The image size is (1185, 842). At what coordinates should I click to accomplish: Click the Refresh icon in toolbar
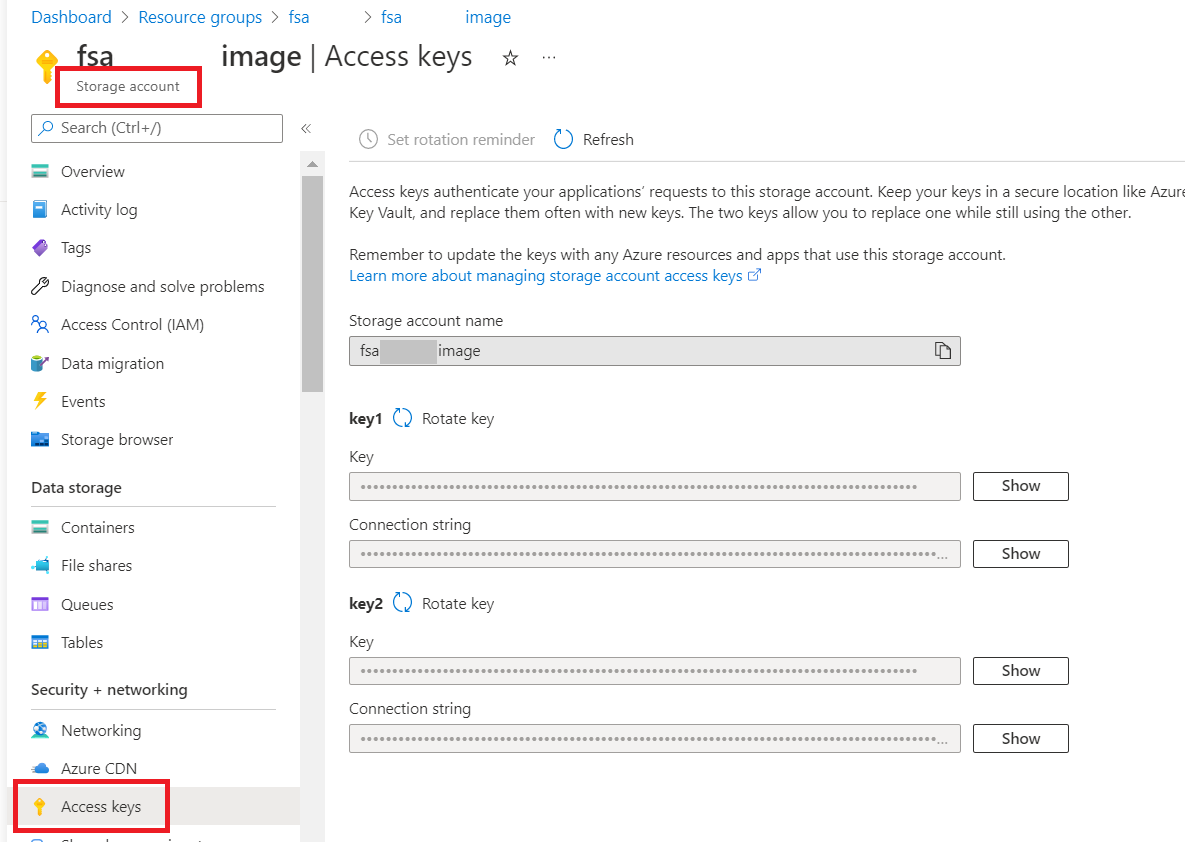564,140
